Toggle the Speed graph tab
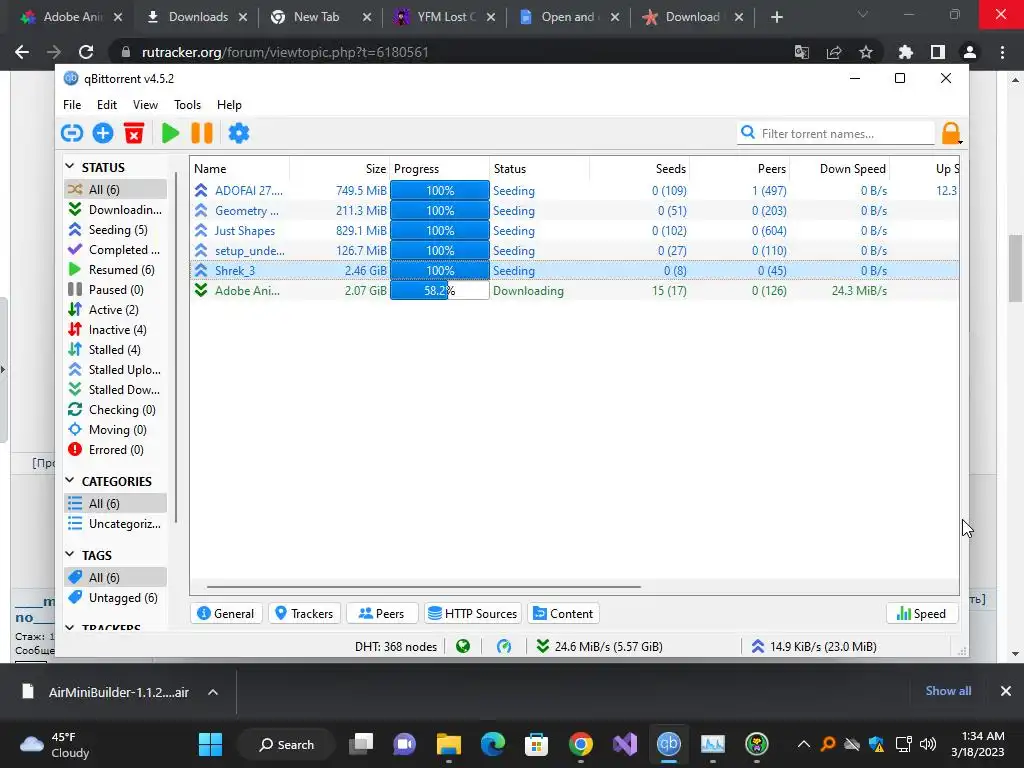Image resolution: width=1024 pixels, height=768 pixels. tap(921, 613)
